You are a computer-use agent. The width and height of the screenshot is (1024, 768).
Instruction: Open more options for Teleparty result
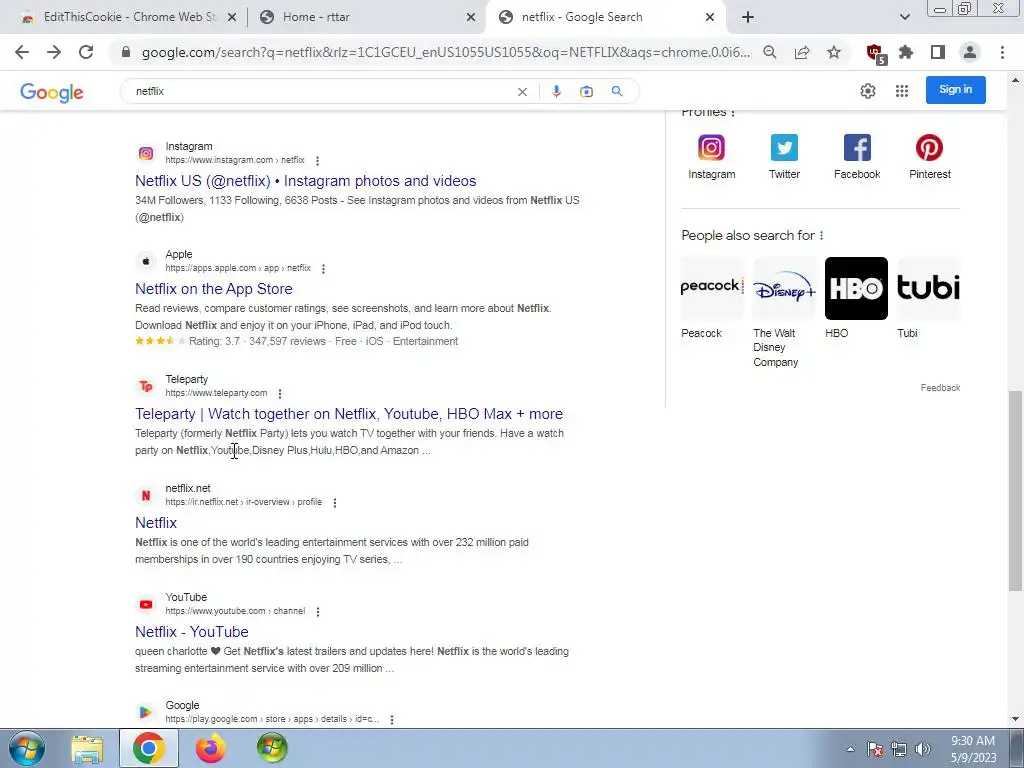tap(280, 394)
